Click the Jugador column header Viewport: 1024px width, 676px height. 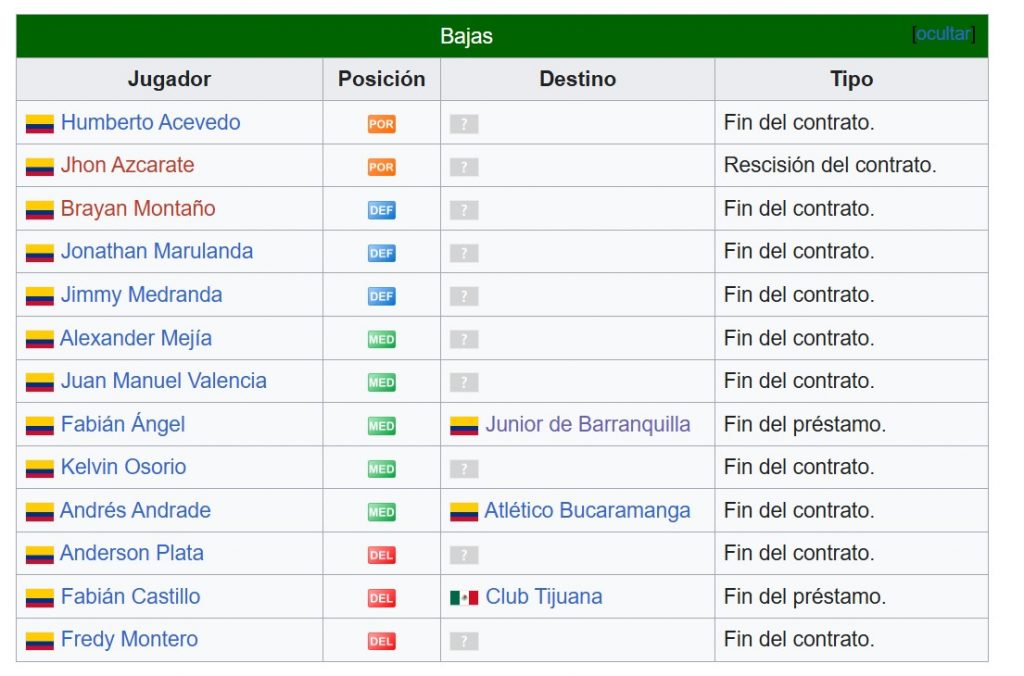coord(169,79)
